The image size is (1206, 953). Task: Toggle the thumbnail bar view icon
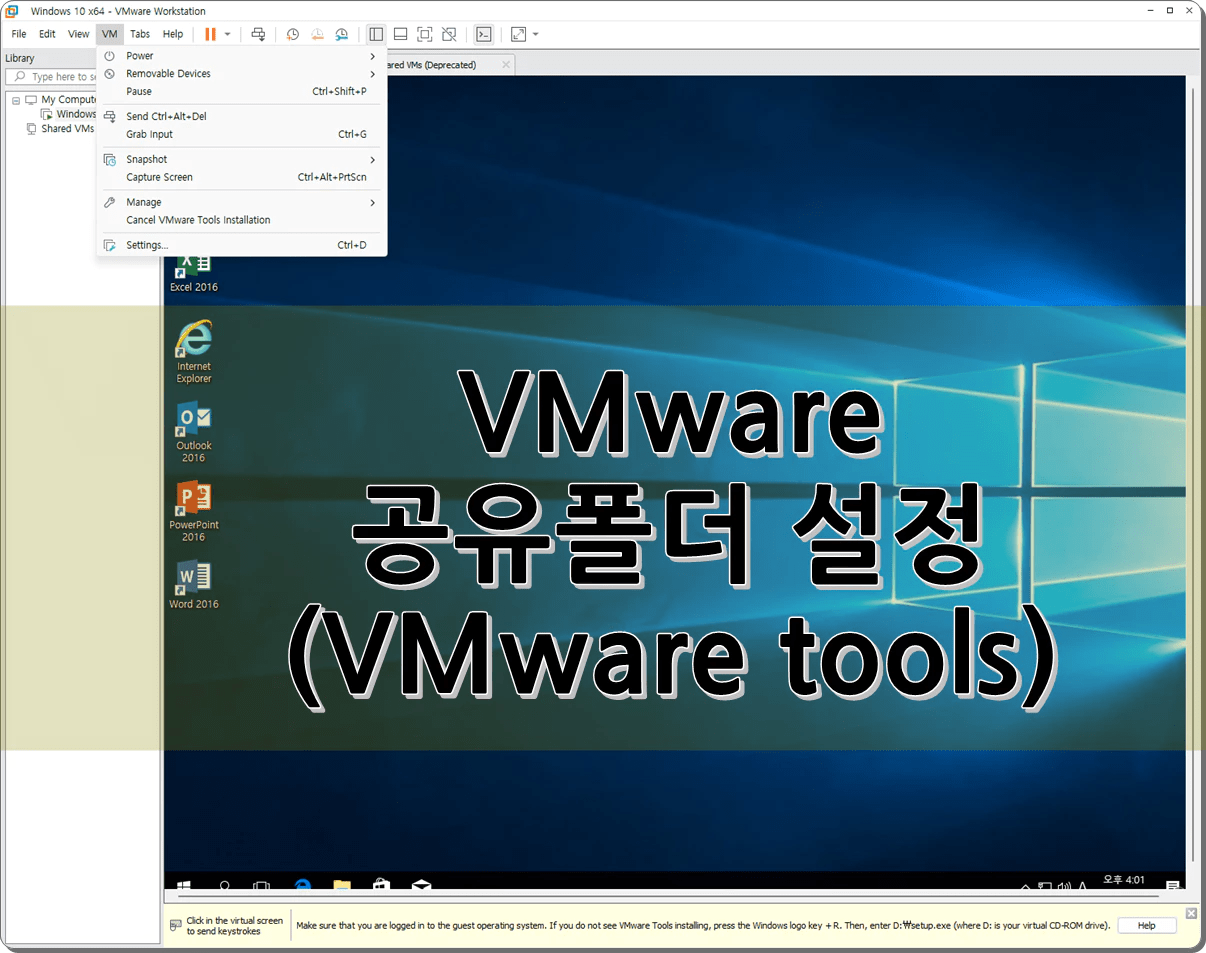coord(400,34)
